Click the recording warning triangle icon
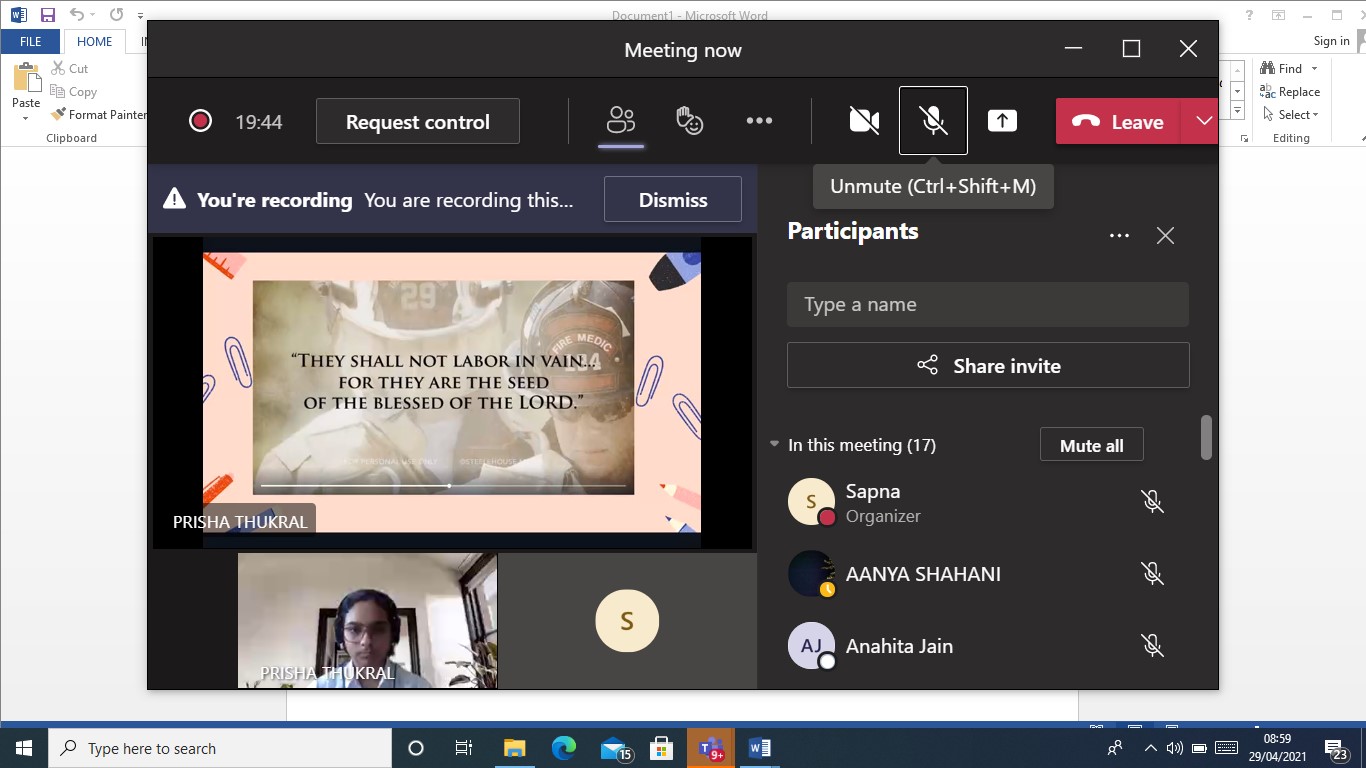The width and height of the screenshot is (1366, 768). 175,199
